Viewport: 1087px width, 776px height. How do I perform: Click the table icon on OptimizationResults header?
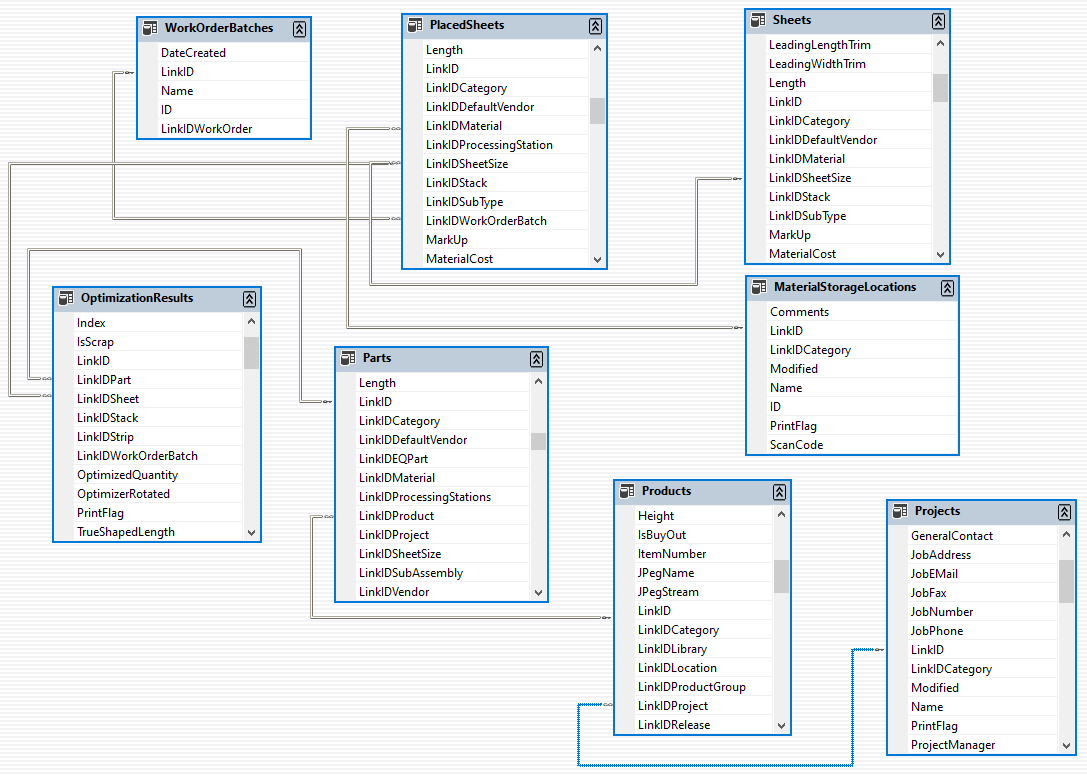pos(67,297)
